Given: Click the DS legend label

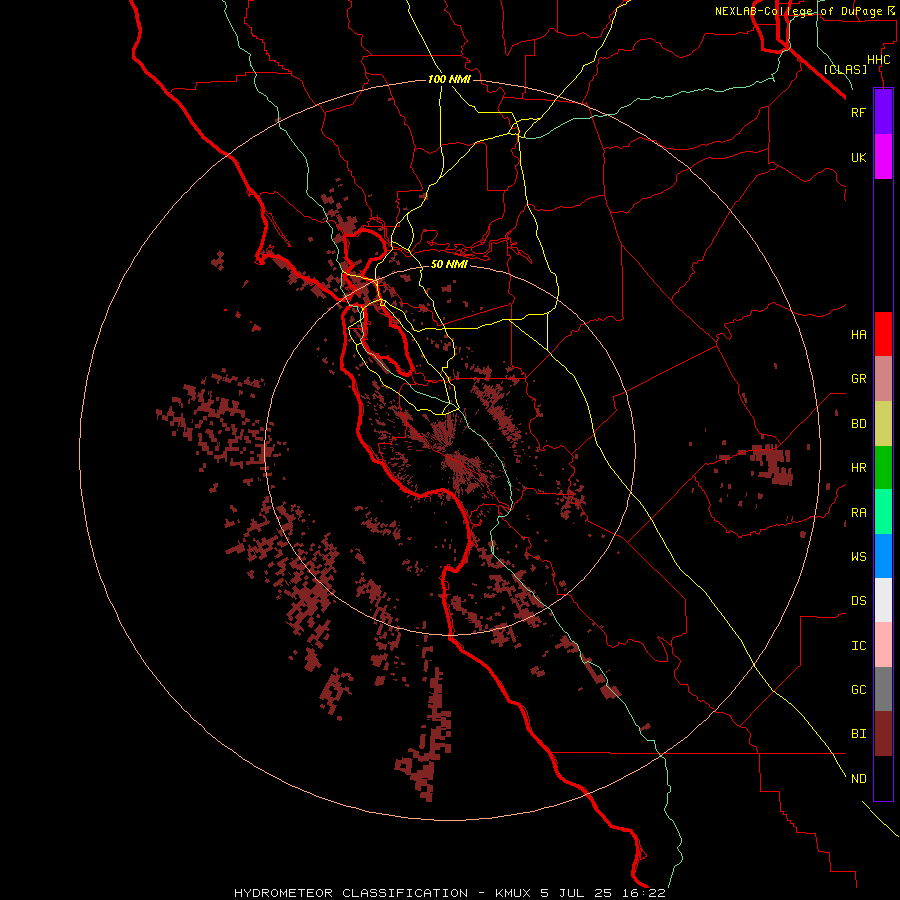Looking at the screenshot, I should [858, 600].
